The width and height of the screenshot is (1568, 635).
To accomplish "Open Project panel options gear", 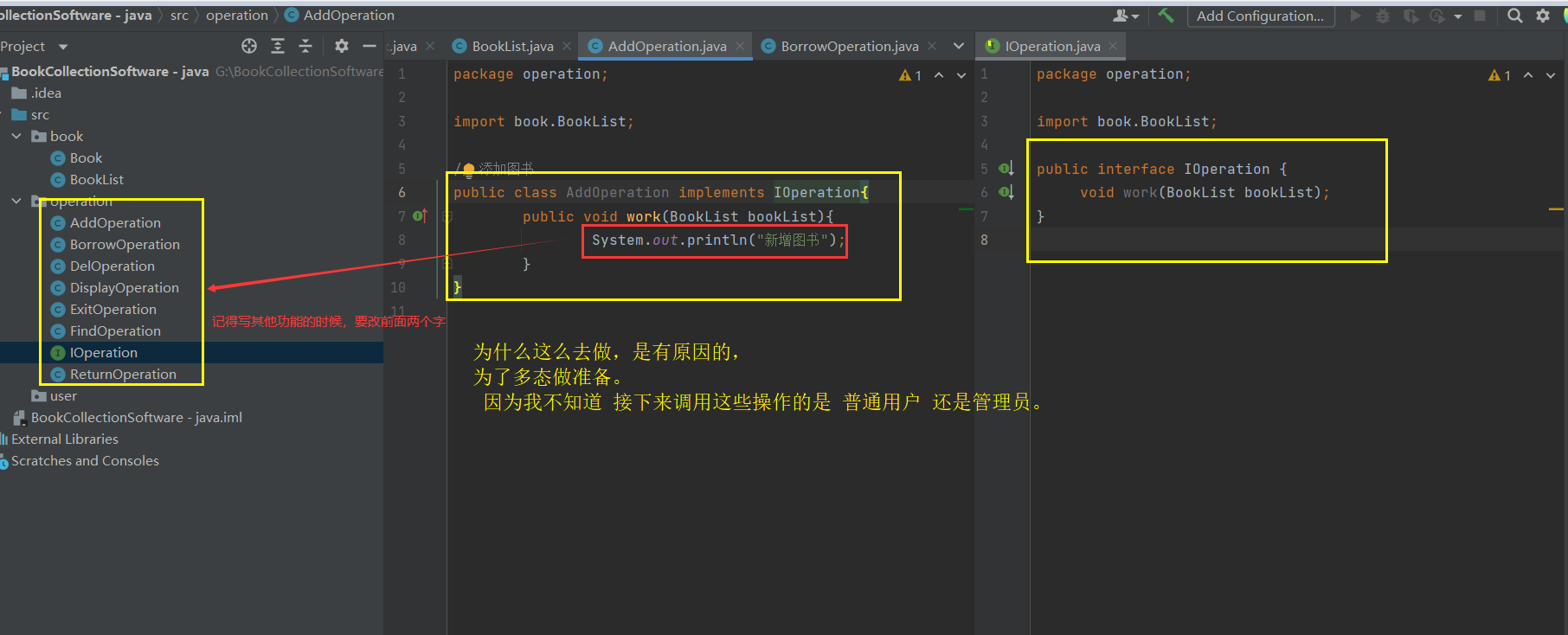I will 342,46.
